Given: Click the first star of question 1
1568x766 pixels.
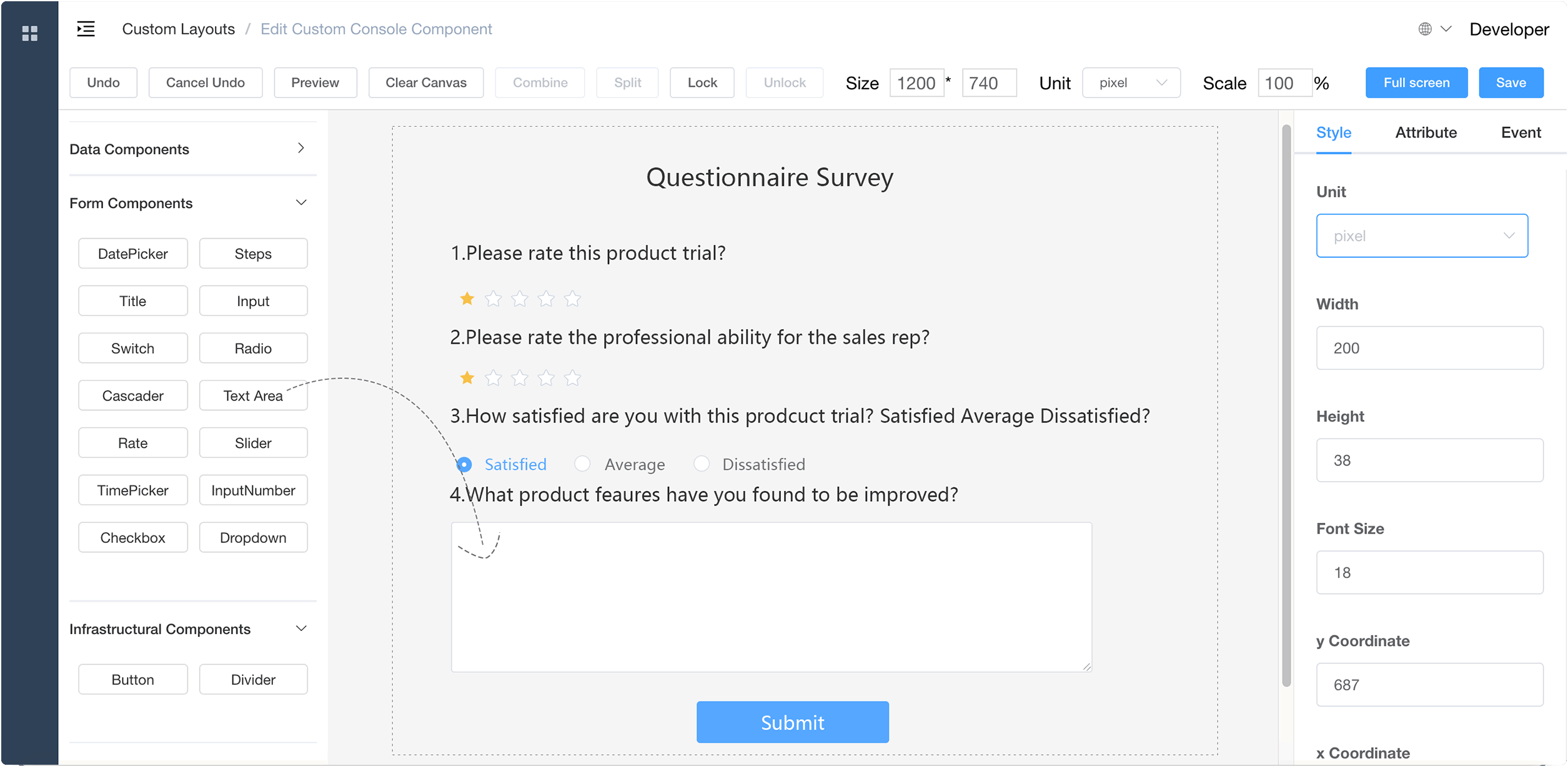Looking at the screenshot, I should (467, 299).
